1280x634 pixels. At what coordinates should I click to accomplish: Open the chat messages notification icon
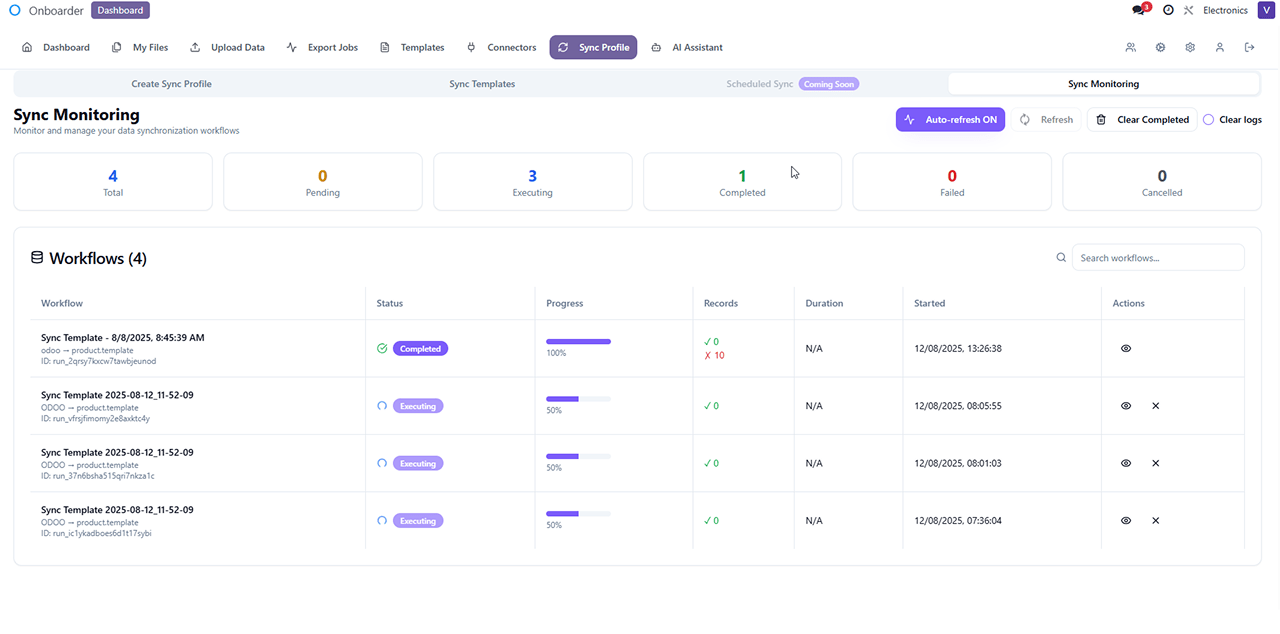point(1138,10)
